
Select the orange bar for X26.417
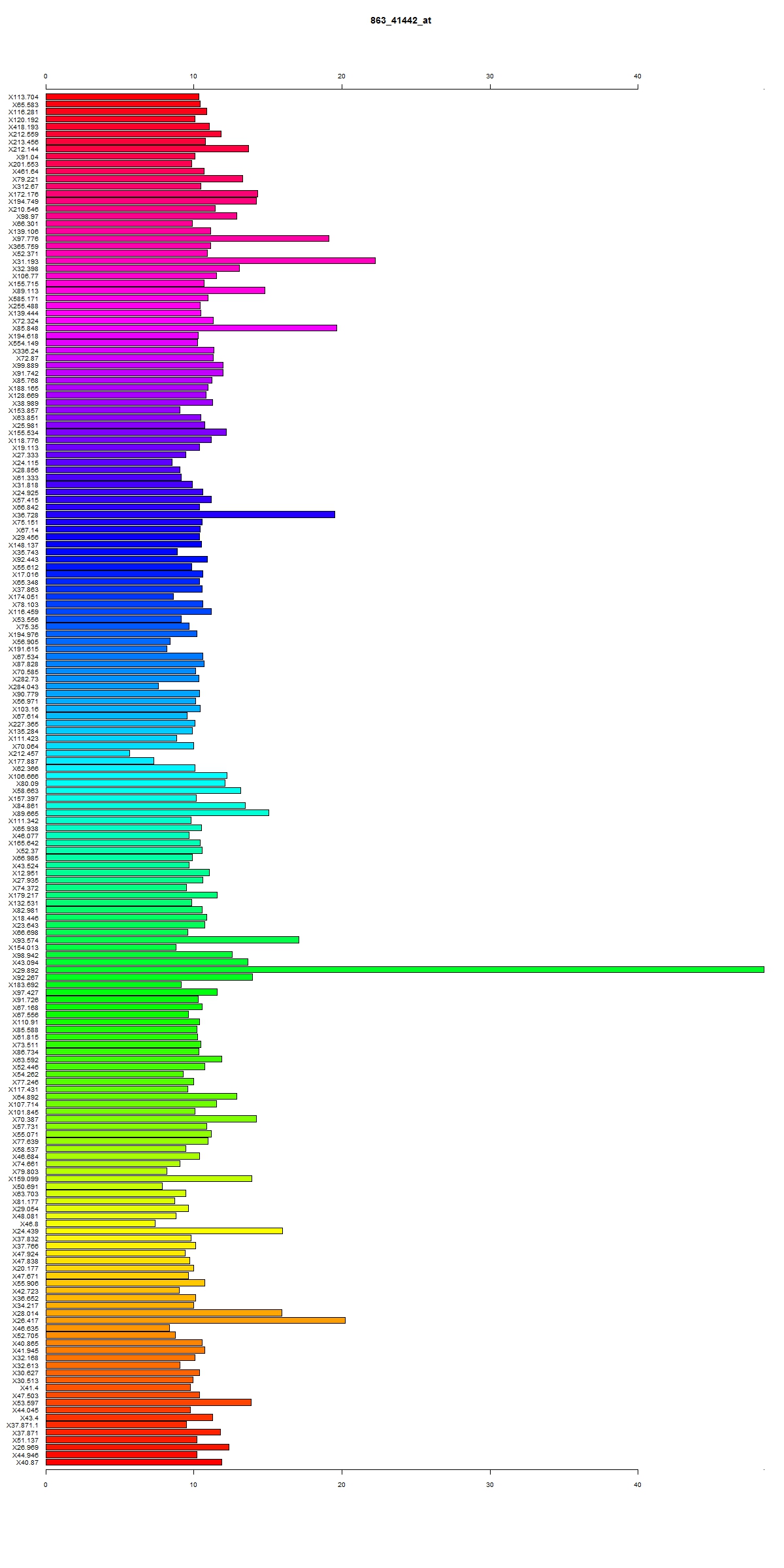tap(195, 1320)
